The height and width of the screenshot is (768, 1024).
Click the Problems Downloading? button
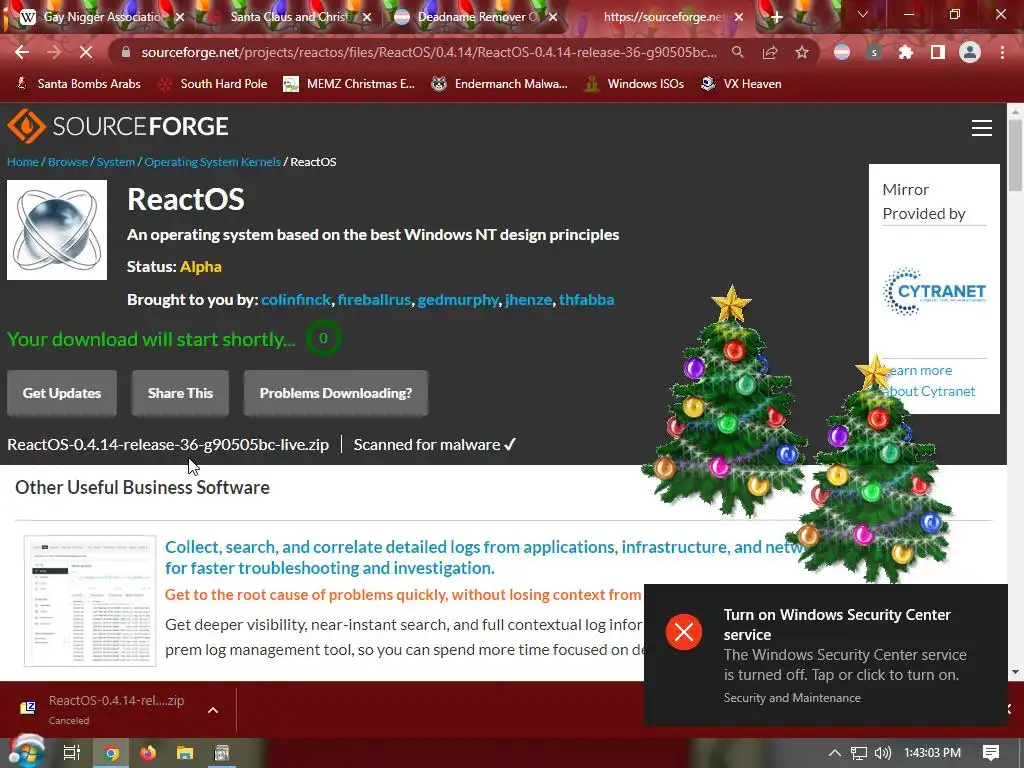tap(336, 393)
